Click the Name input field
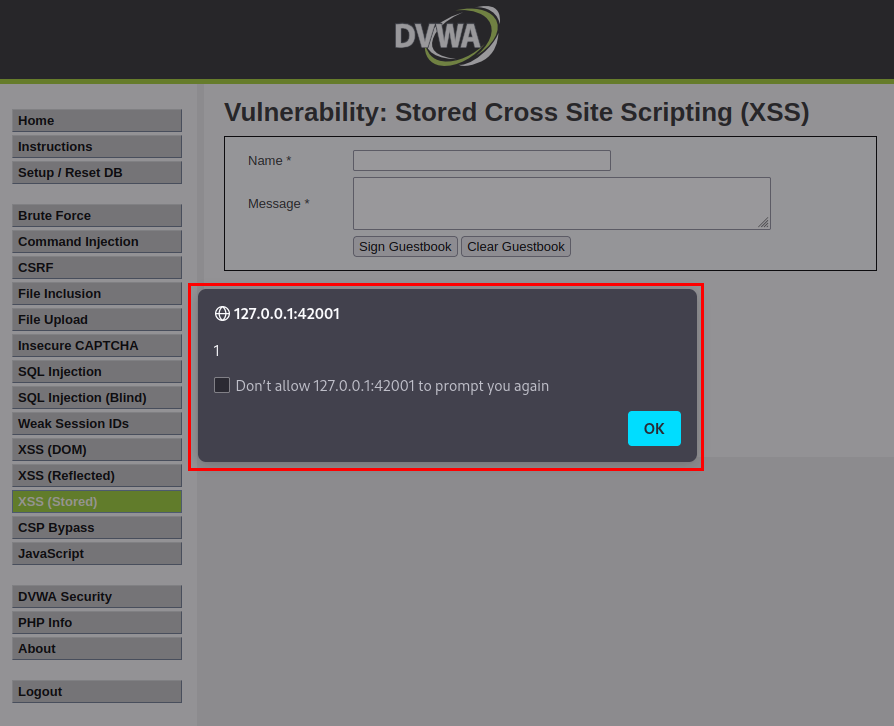The height and width of the screenshot is (726, 894). pos(482,160)
